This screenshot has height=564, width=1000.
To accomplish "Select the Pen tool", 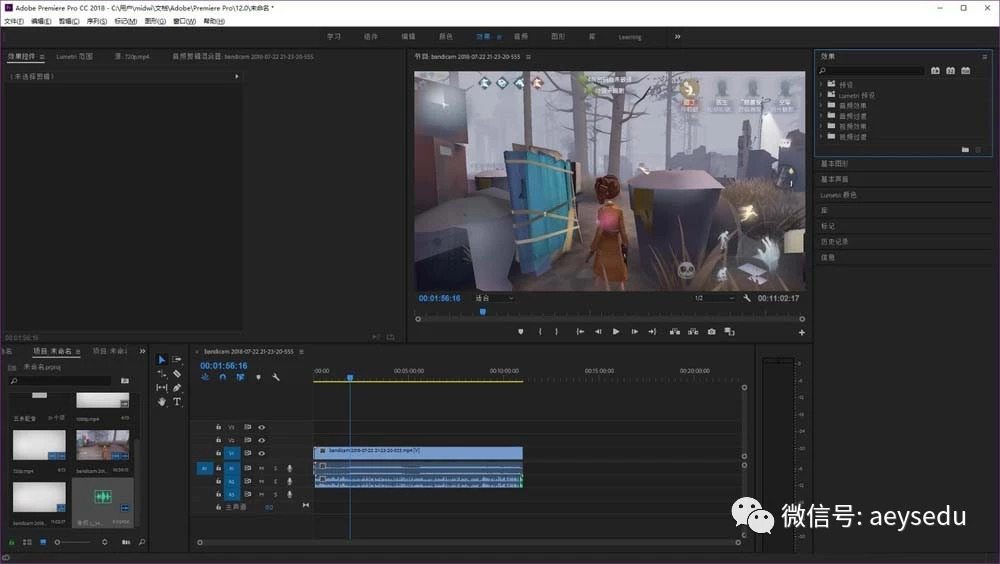I will (x=177, y=388).
